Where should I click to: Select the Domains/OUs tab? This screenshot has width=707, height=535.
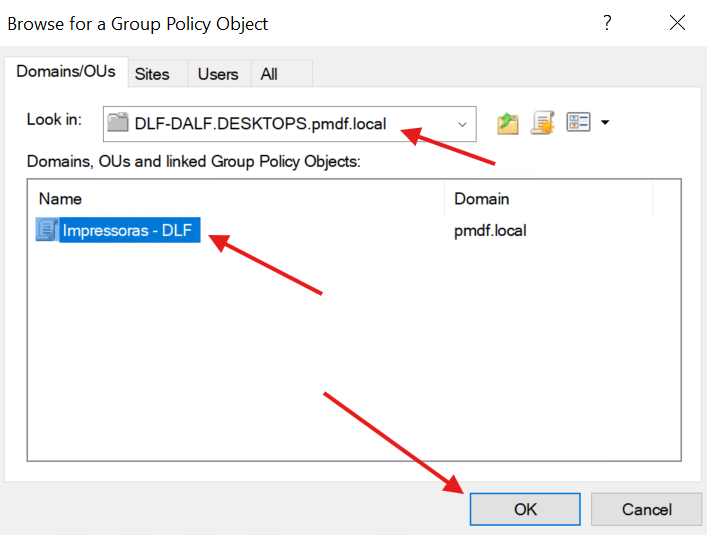click(x=66, y=72)
